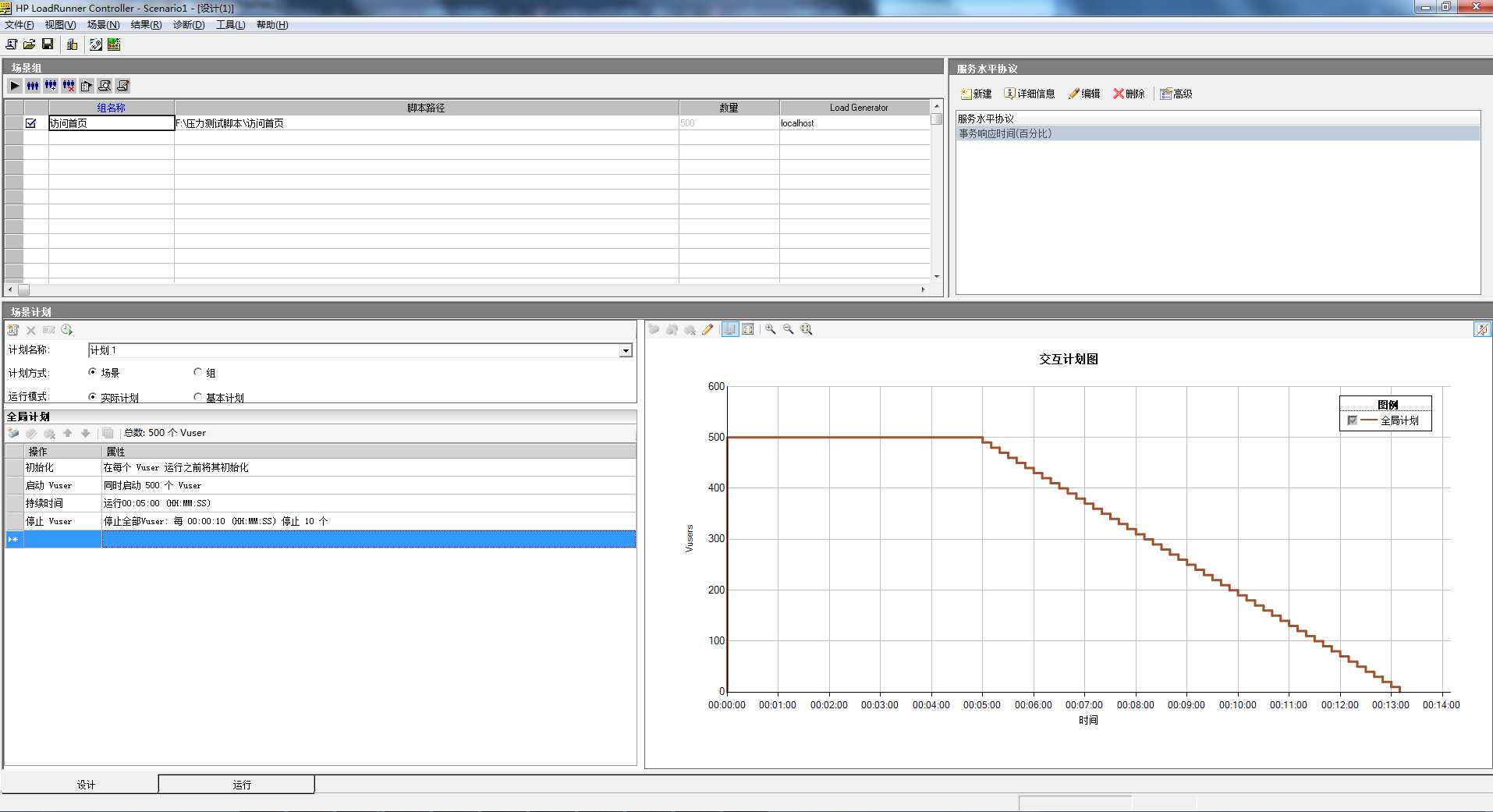This screenshot has width=1493, height=812.
Task: Select the 启动 Vuser action row
Action: click(x=321, y=485)
